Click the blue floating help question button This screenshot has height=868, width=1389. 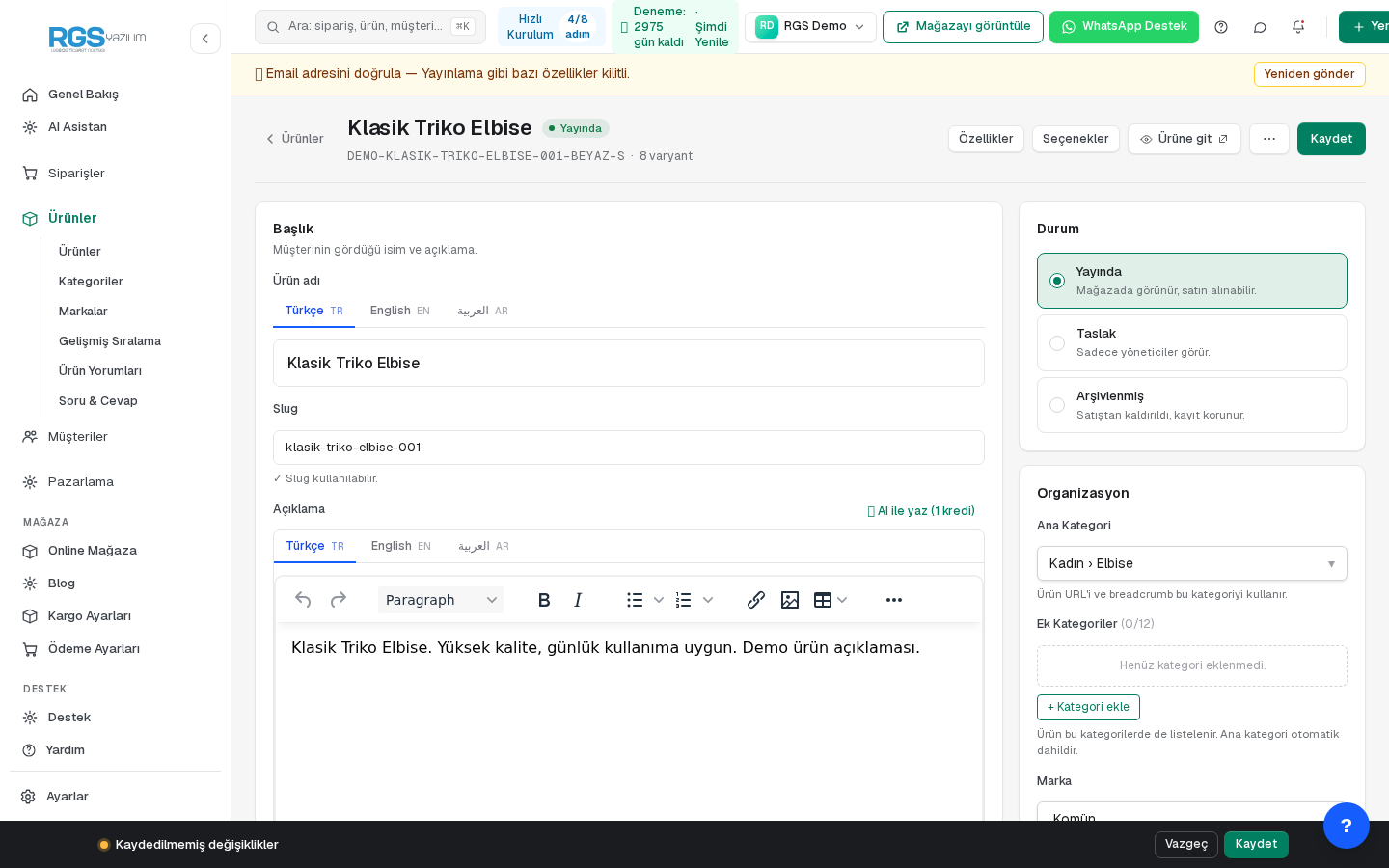pos(1347,826)
